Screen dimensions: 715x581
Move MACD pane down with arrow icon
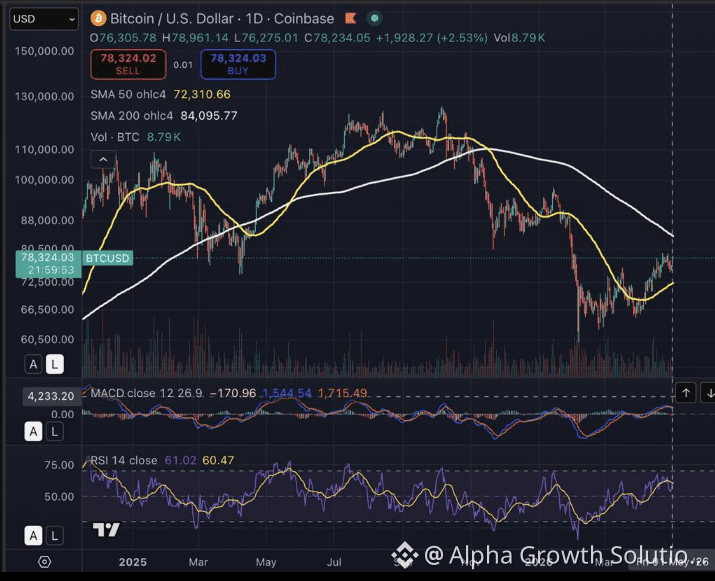709,393
